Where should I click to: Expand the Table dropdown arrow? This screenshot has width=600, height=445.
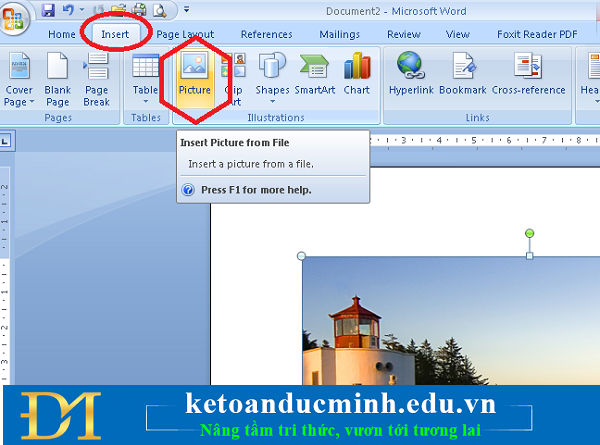[x=145, y=101]
